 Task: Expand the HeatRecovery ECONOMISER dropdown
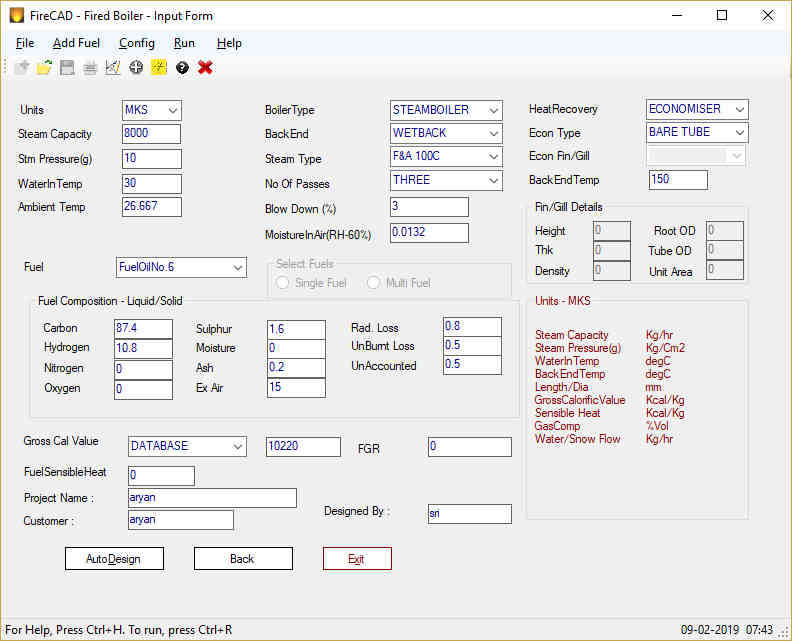697,109
